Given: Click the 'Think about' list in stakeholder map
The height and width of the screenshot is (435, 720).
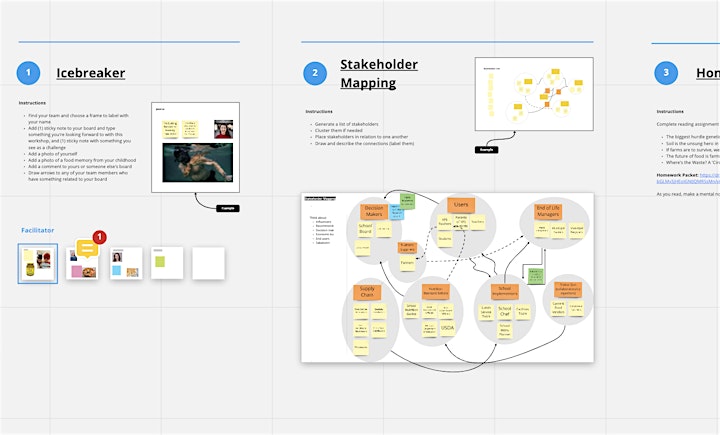Looking at the screenshot, I should pyautogui.click(x=321, y=230).
